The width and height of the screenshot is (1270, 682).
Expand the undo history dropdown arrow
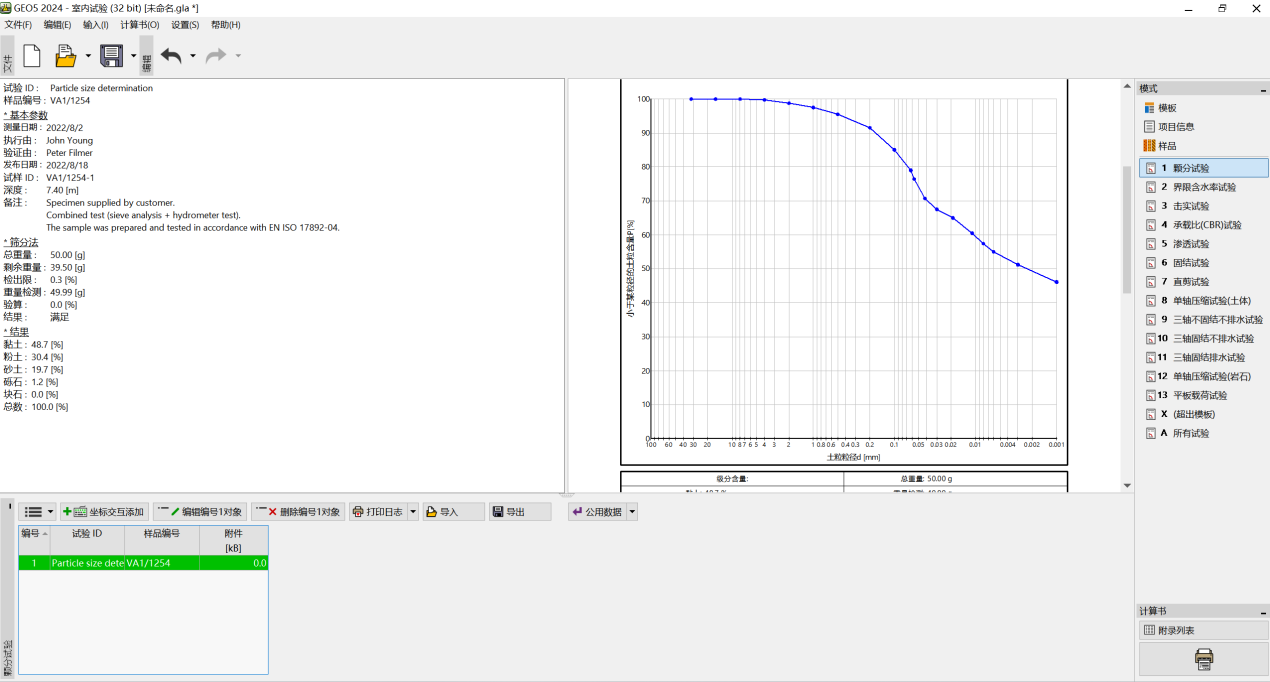(x=193, y=56)
